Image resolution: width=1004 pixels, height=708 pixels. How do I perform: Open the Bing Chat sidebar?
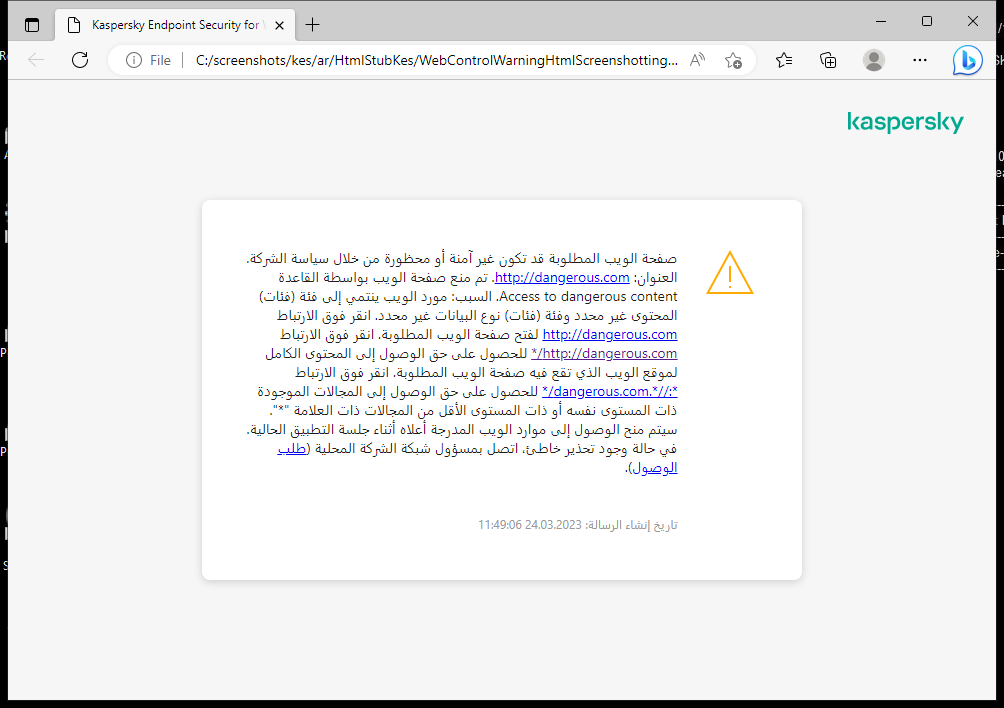[966, 60]
